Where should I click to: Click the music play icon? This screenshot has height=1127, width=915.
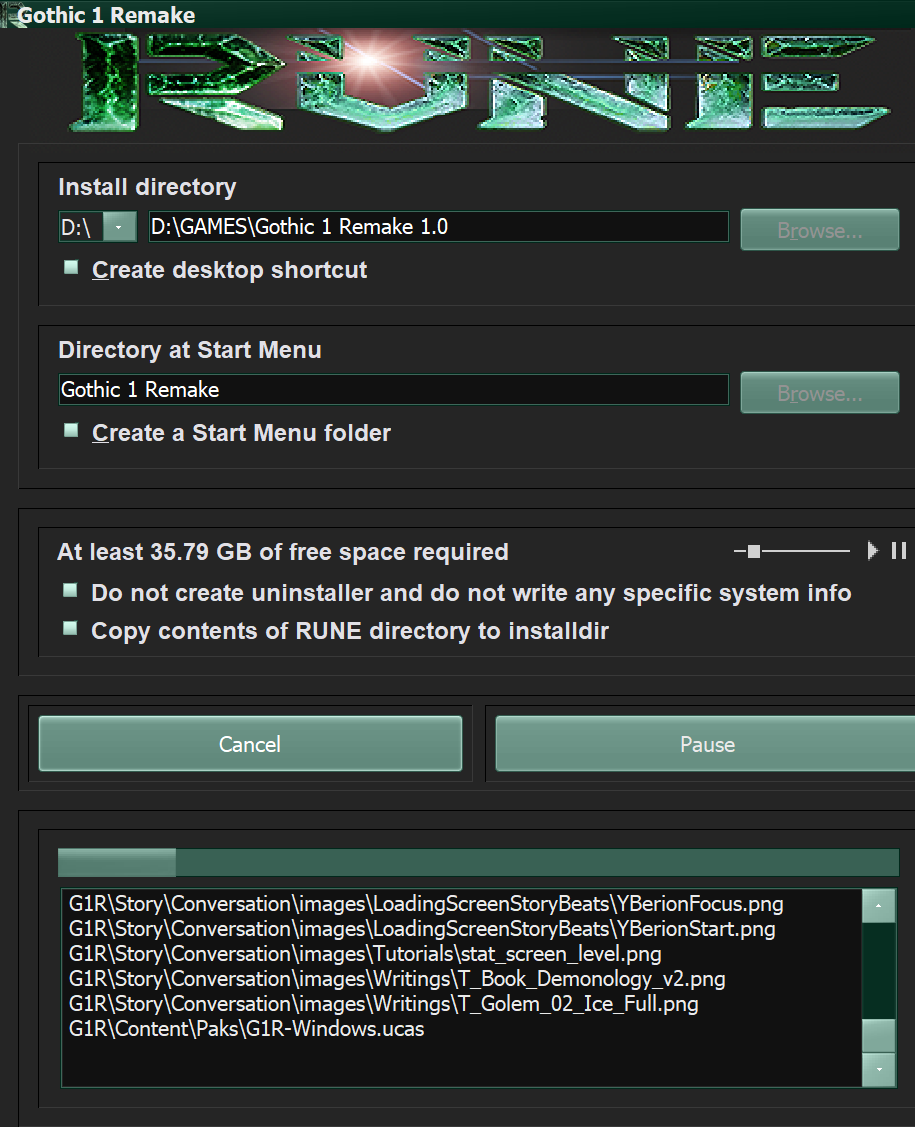tap(873, 551)
